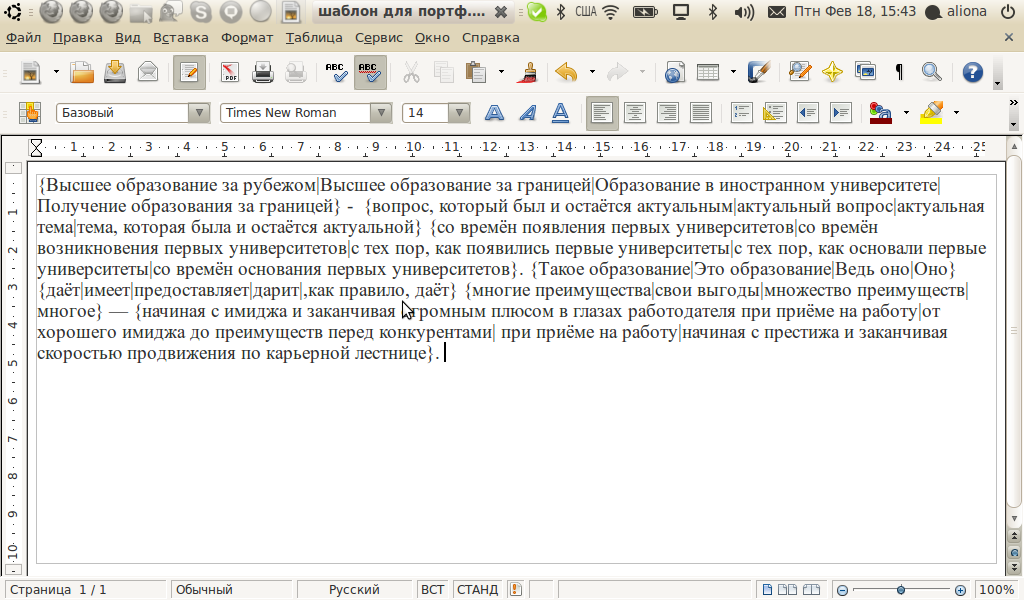Click ВСТ insert mode in status bar
1024x600 pixels.
(x=432, y=590)
